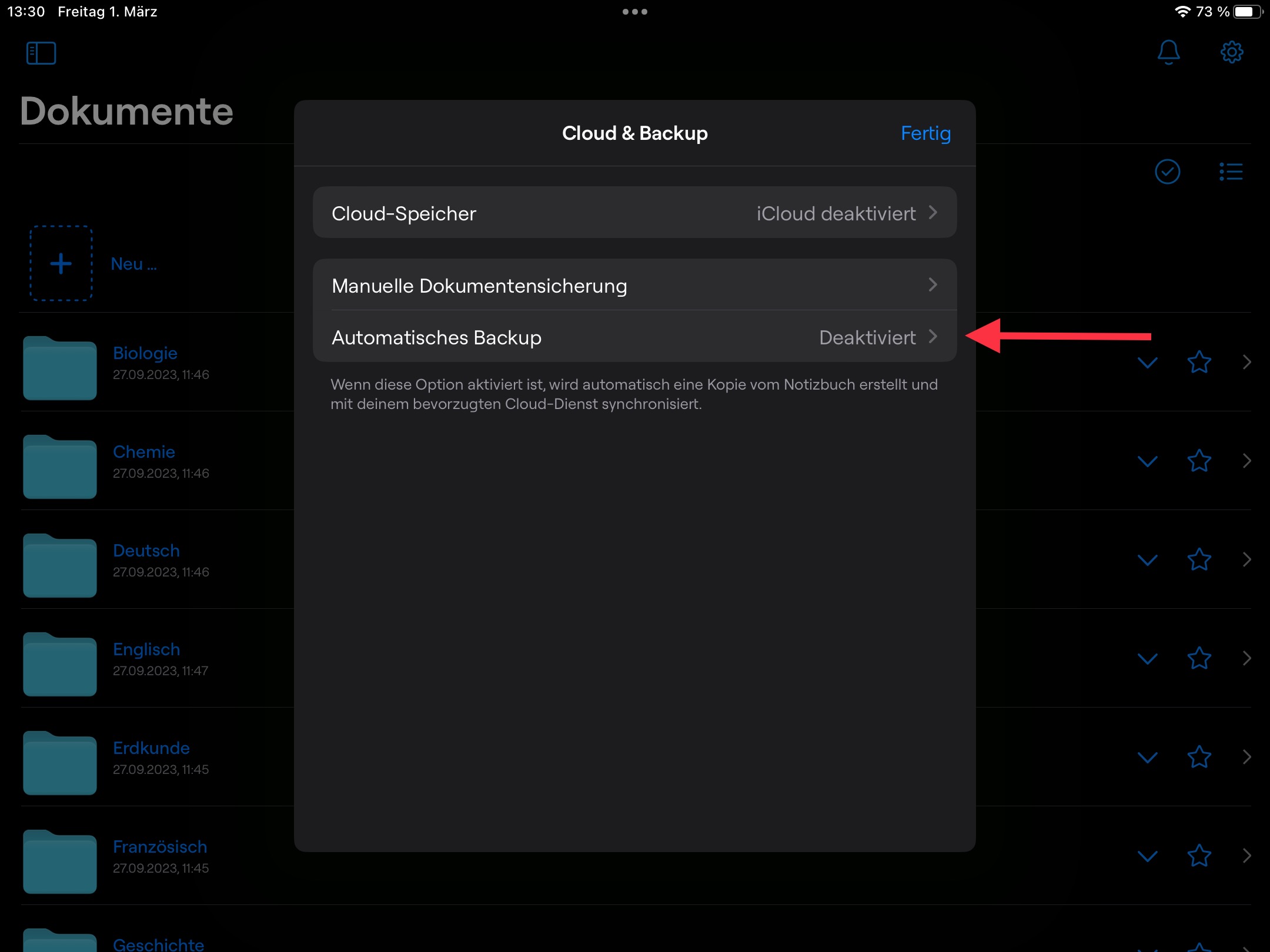Open Manuelle Dokumentensicherung option
This screenshot has width=1270, height=952.
(634, 286)
